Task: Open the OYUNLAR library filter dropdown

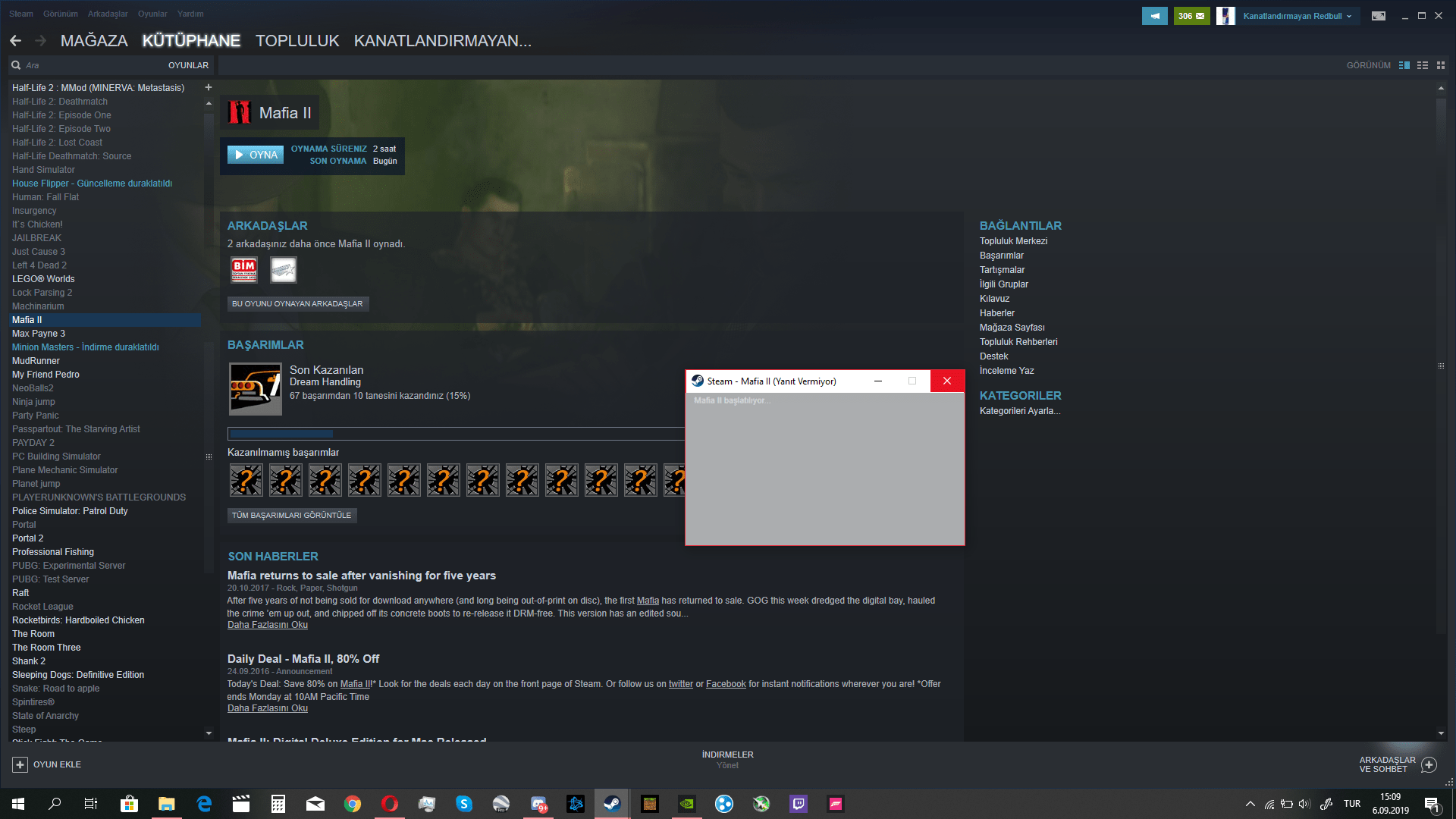Action: [x=188, y=65]
